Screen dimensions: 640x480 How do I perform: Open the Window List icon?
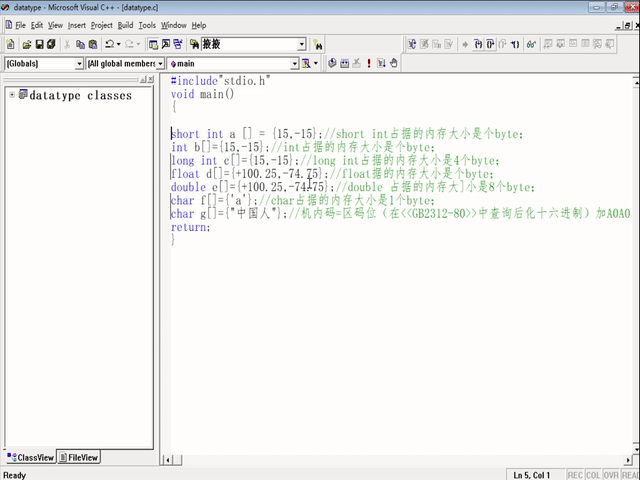pos(178,44)
